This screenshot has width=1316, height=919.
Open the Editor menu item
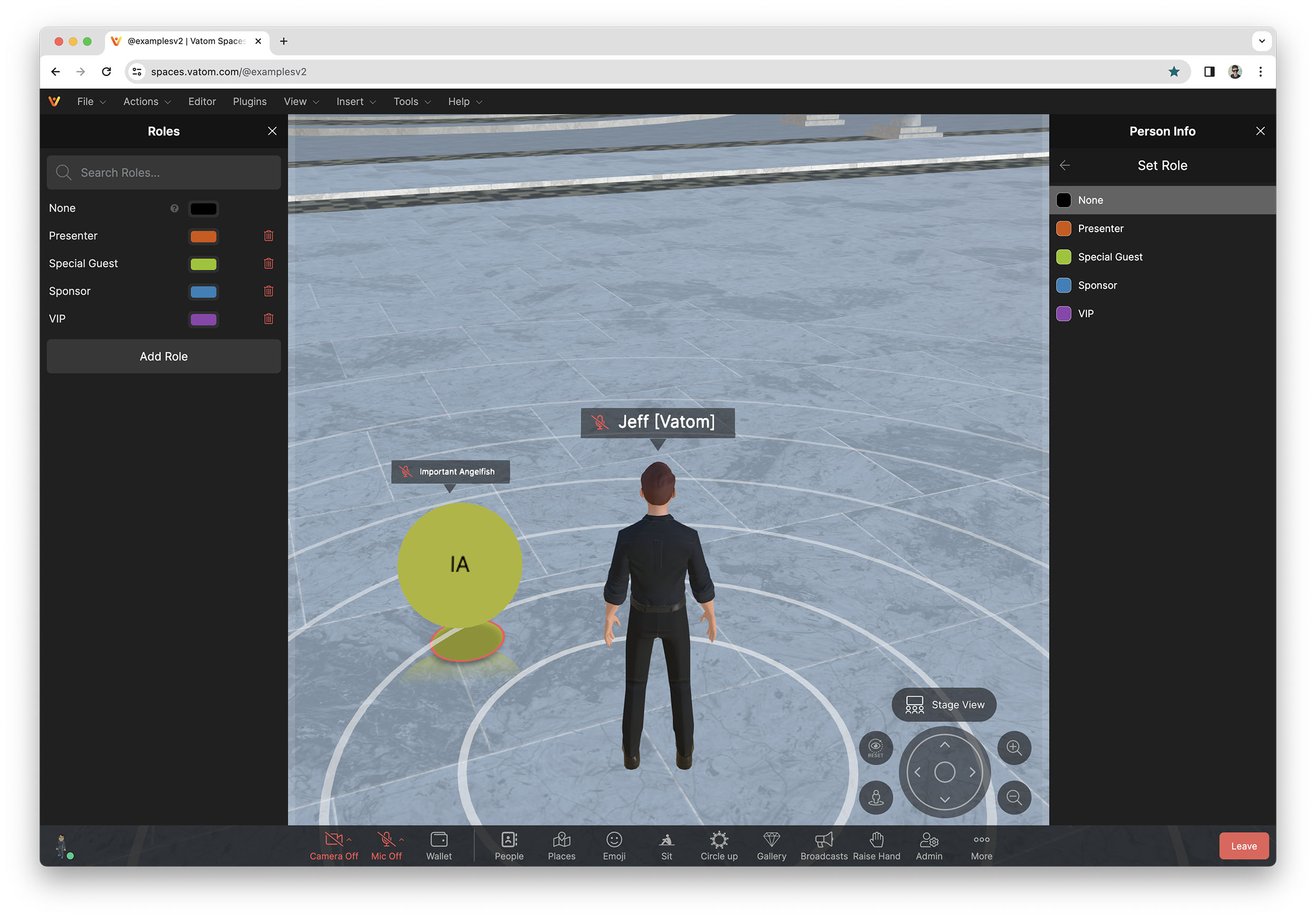202,102
